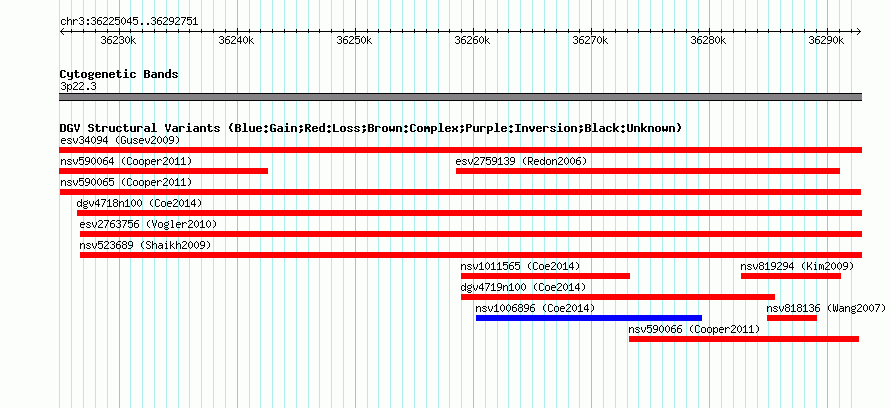
Task: Click the ruler's left arrowhead
Action: click(x=62, y=31)
